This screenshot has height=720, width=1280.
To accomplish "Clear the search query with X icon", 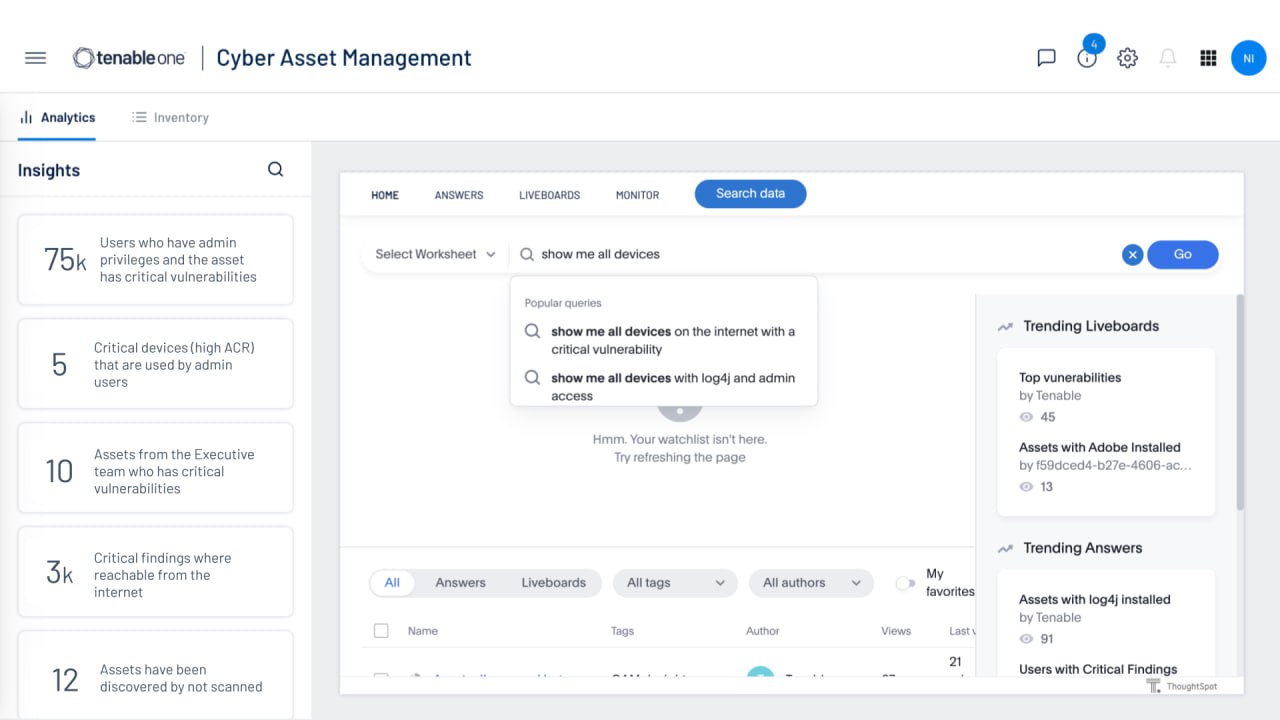I will pyautogui.click(x=1132, y=255).
